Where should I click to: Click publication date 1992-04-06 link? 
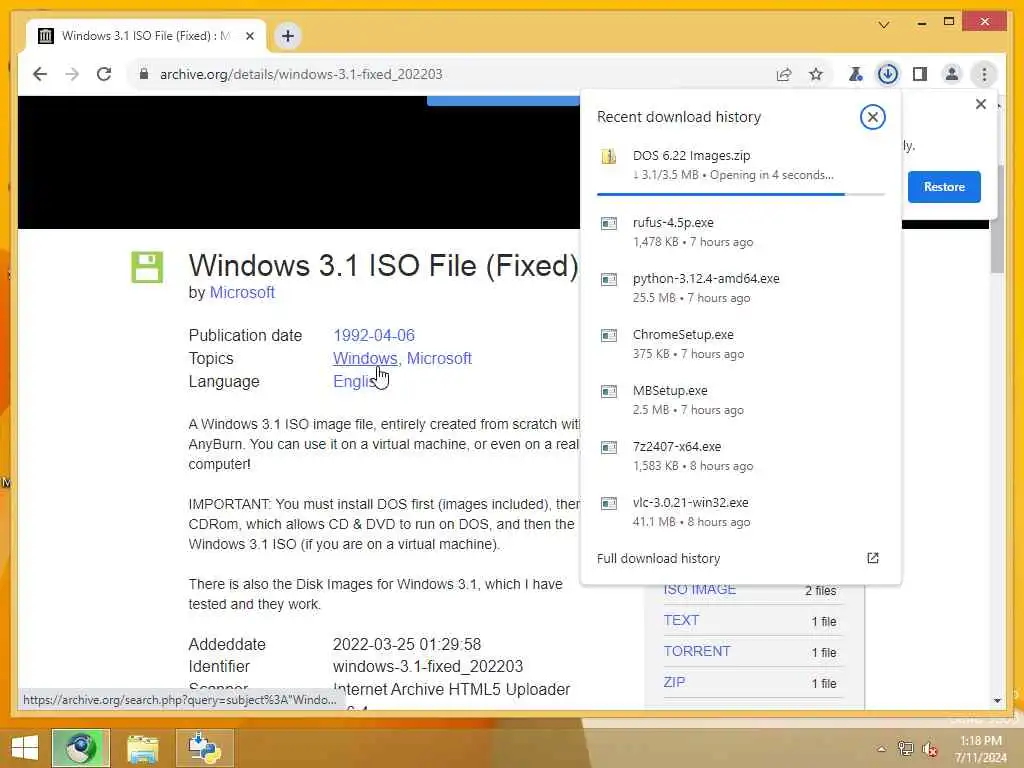[374, 336]
